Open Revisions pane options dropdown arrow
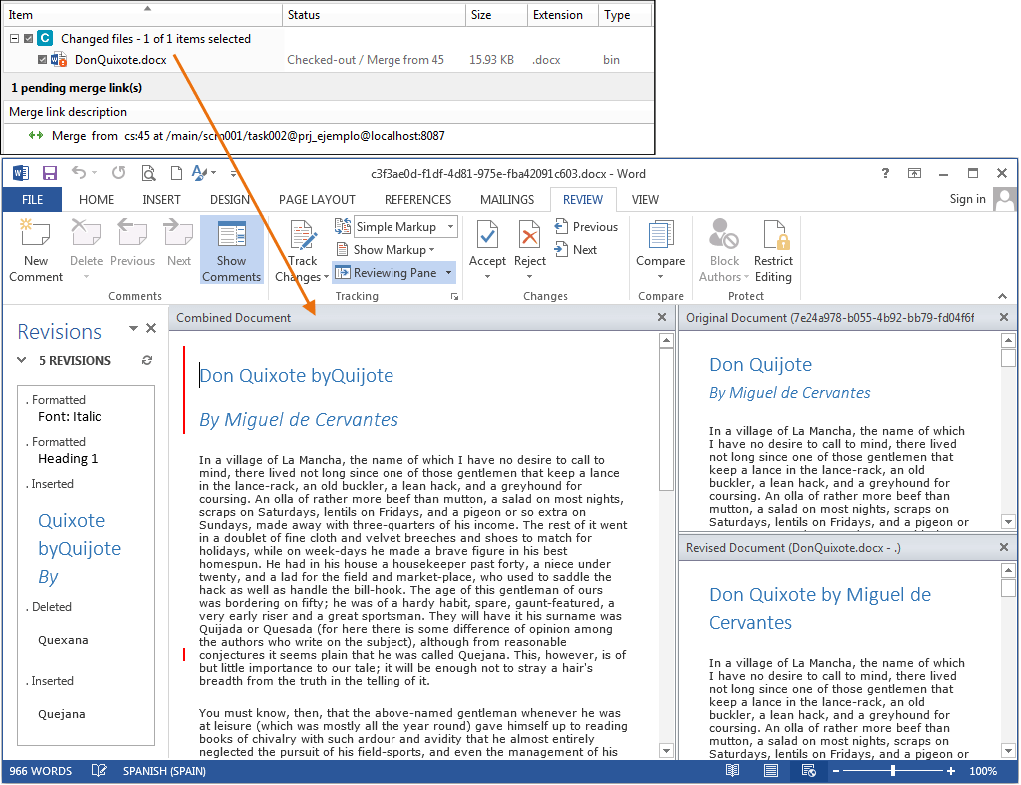The height and width of the screenshot is (785, 1021). coord(133,329)
